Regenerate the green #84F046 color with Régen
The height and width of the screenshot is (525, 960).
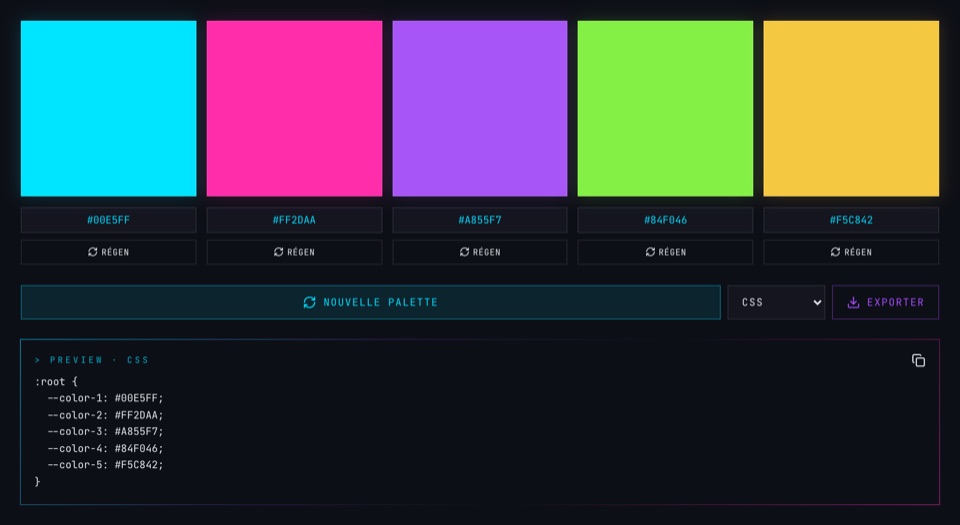click(666, 252)
